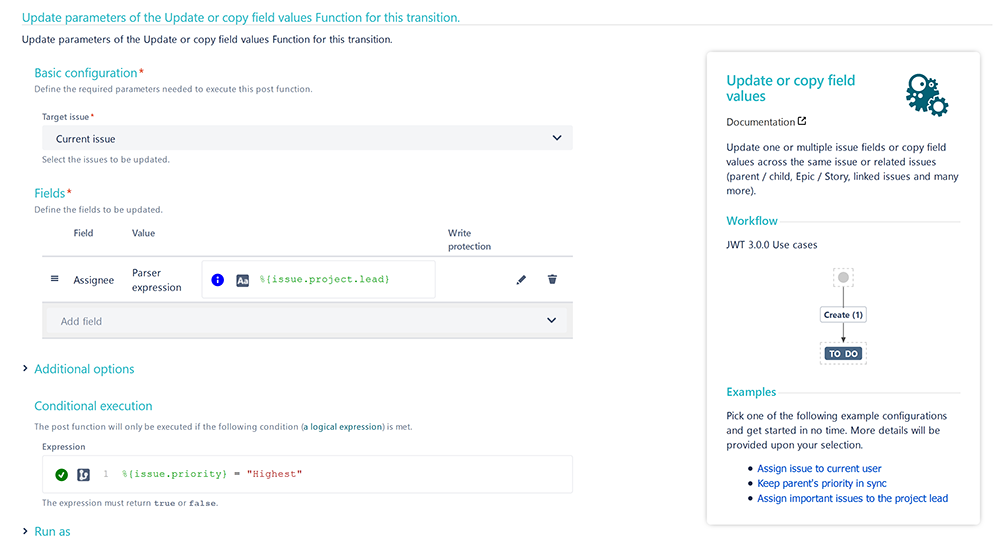
Task: Choose Assign important issues to project lead
Action: click(x=852, y=499)
